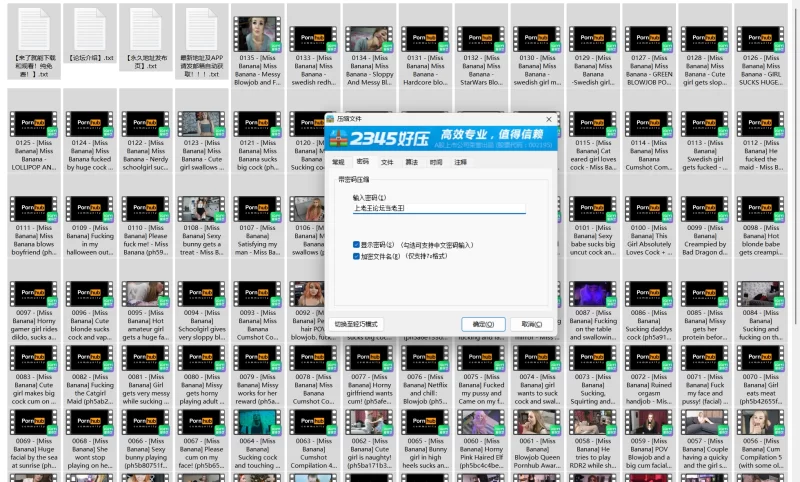Select video file 0124 icon

click(x=90, y=124)
